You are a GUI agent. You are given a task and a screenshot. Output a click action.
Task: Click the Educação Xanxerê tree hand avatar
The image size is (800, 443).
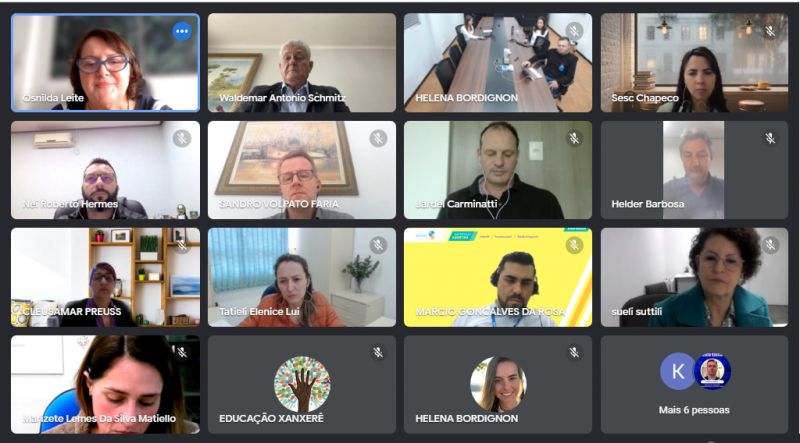pyautogui.click(x=302, y=384)
